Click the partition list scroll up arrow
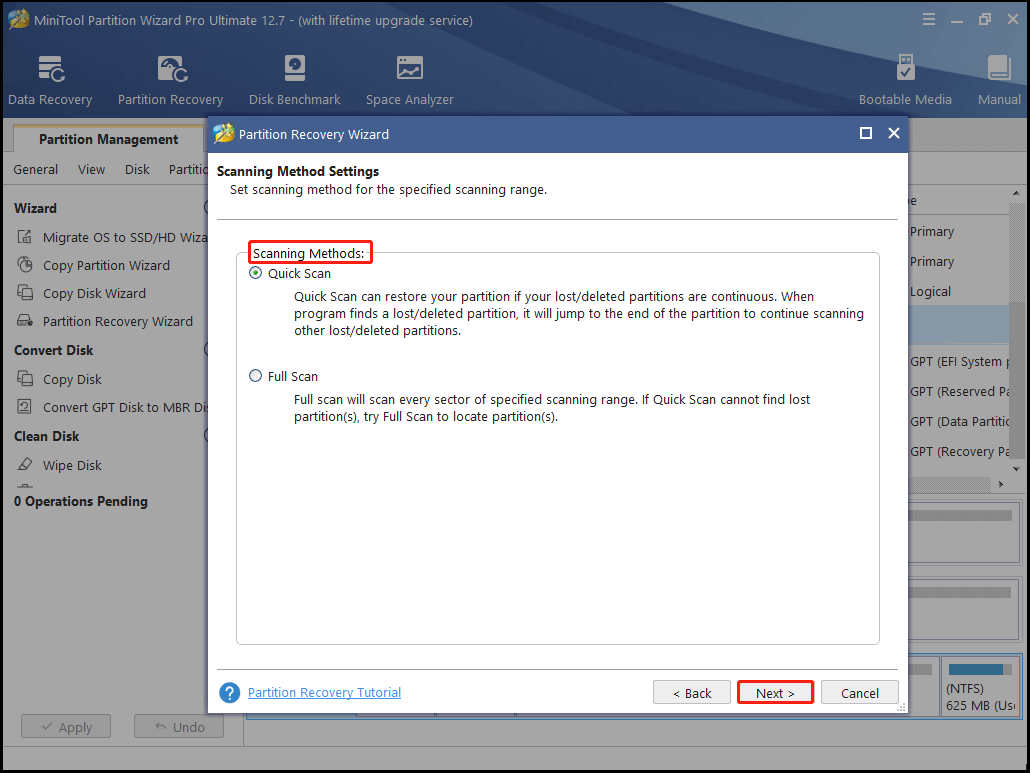Viewport: 1030px width, 773px height. [1016, 194]
